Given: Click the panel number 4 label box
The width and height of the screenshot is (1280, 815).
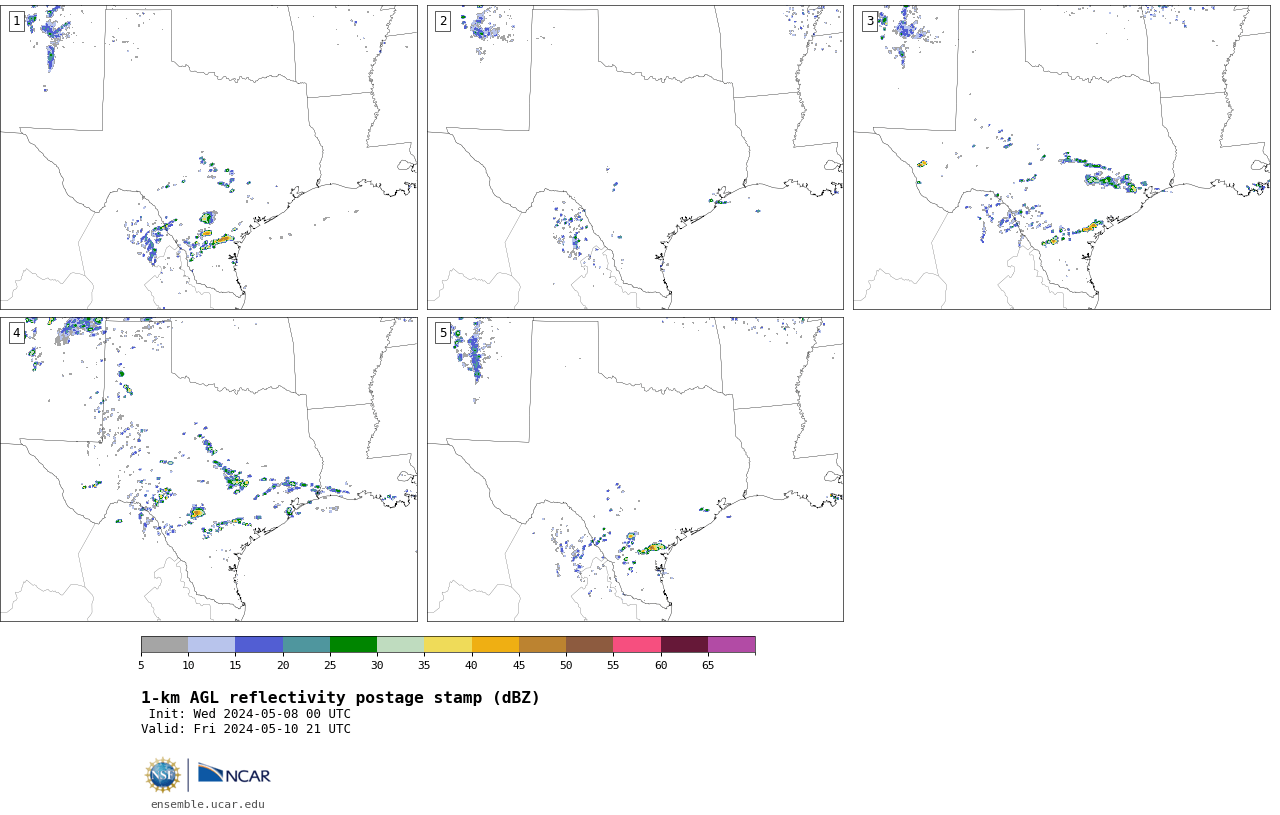Looking at the screenshot, I should (16, 333).
